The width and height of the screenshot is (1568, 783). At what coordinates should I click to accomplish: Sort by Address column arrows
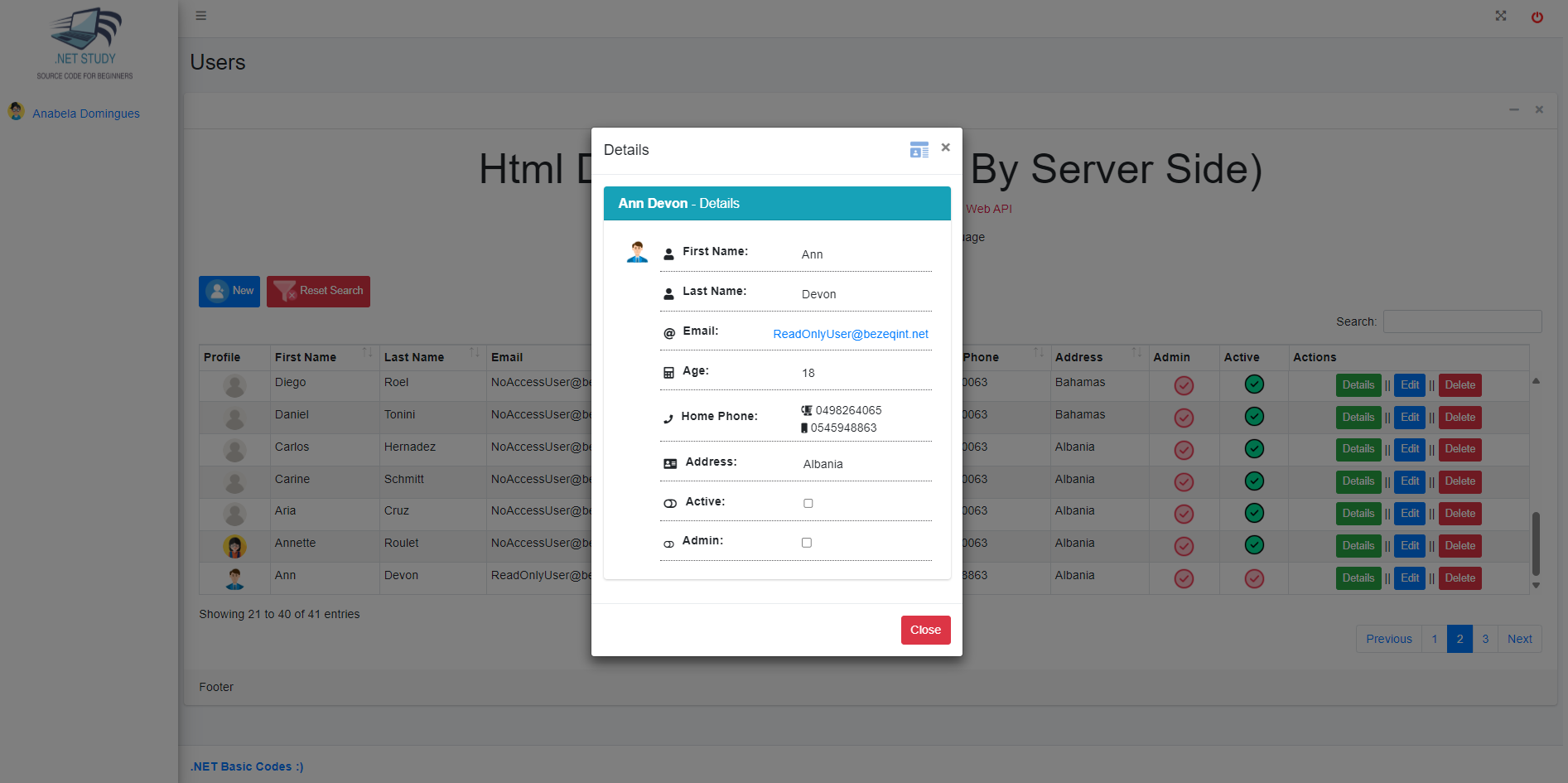(x=1136, y=354)
